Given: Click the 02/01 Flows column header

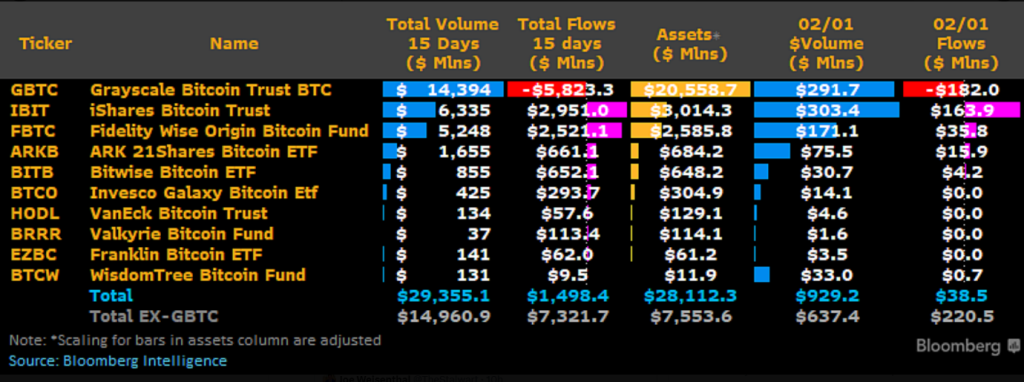Looking at the screenshot, I should click(x=961, y=44).
